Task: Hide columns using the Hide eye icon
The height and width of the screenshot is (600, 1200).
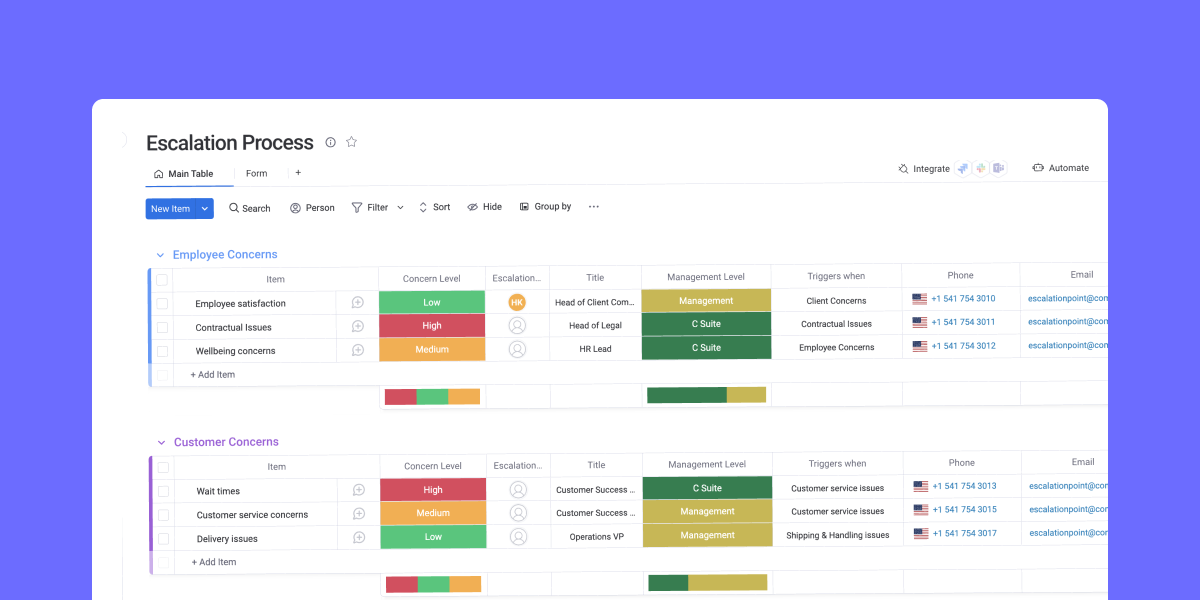Action: coord(485,207)
